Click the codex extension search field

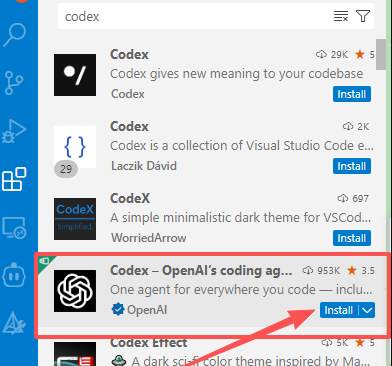pos(197,16)
